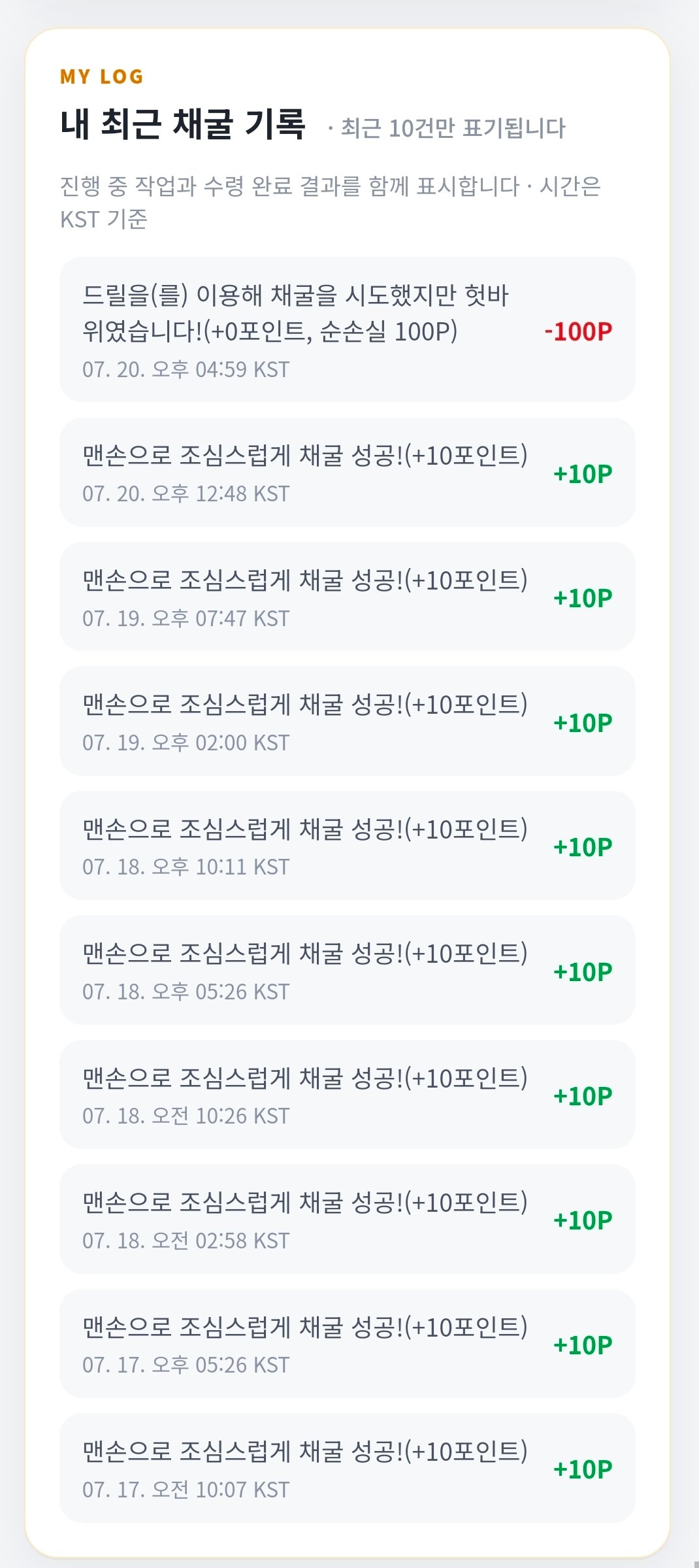Click the -100P loss amount
The image size is (699, 1568).
pyautogui.click(x=578, y=331)
